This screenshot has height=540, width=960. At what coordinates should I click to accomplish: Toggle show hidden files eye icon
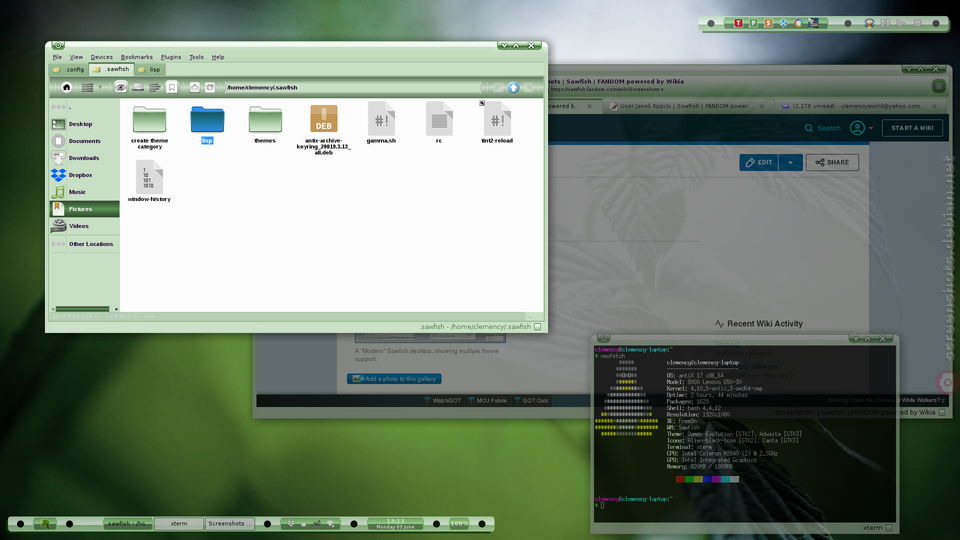pos(121,88)
